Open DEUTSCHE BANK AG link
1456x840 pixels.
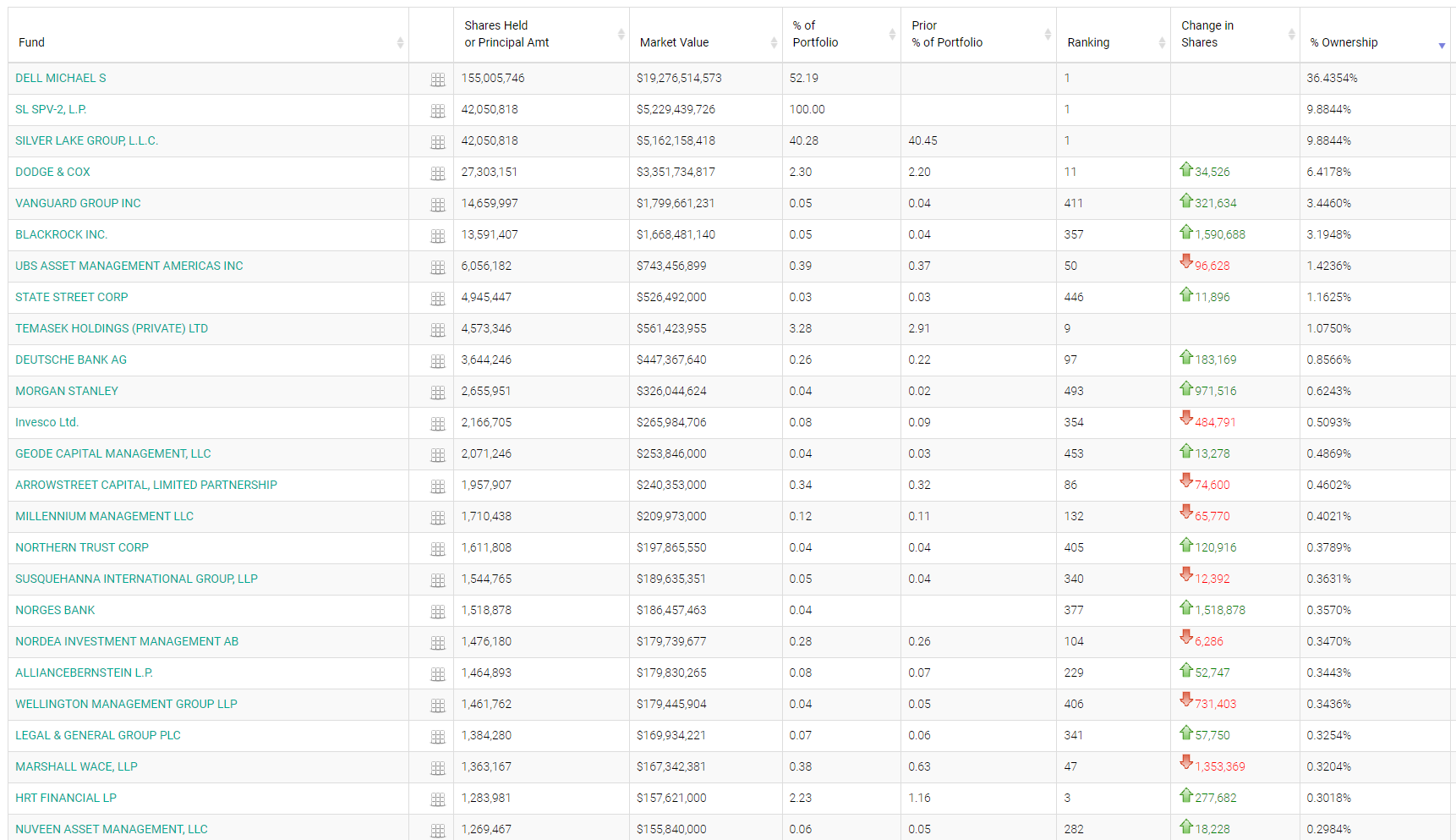coord(71,360)
